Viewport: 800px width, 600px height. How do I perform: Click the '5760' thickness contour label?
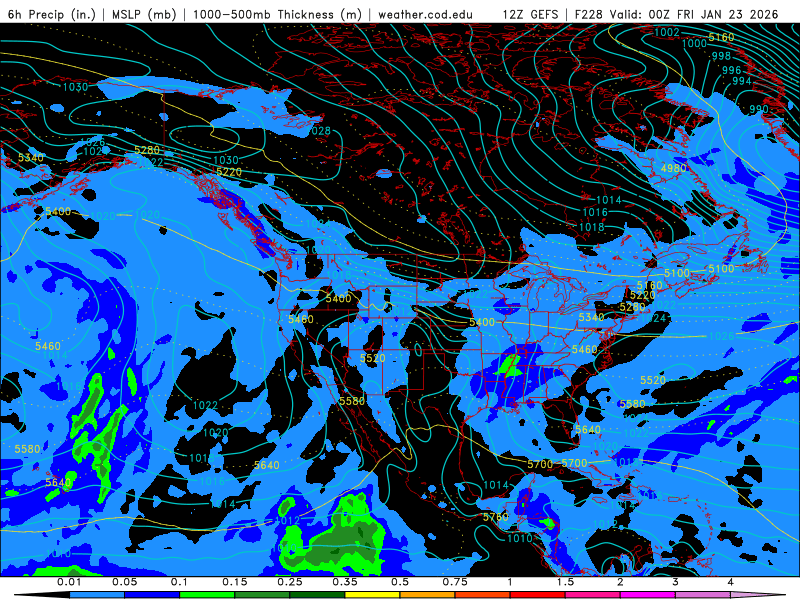pos(496,517)
